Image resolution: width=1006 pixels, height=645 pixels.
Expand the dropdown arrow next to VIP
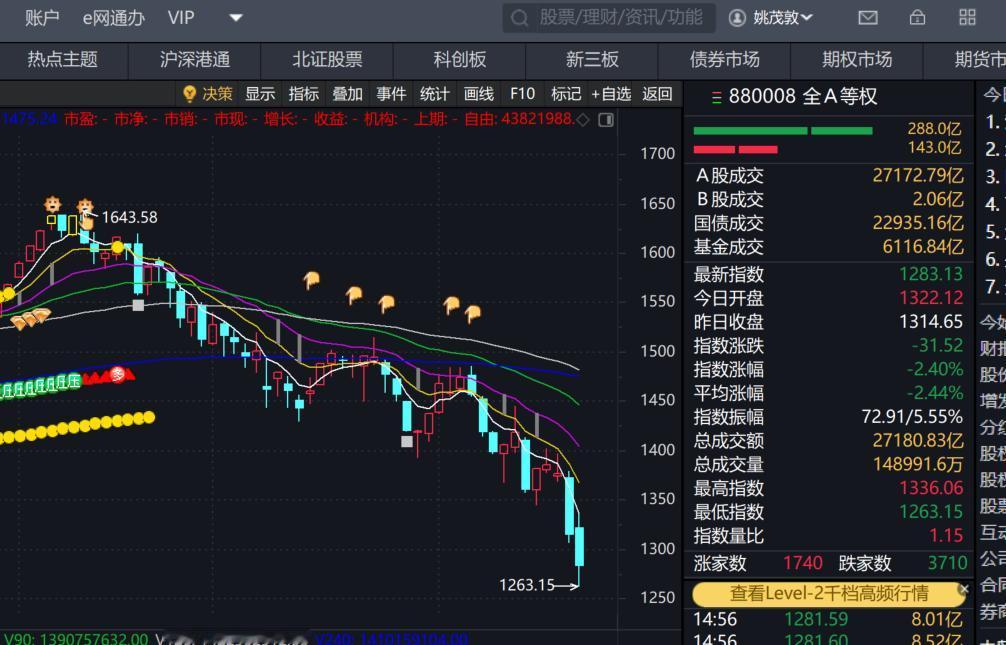point(235,18)
